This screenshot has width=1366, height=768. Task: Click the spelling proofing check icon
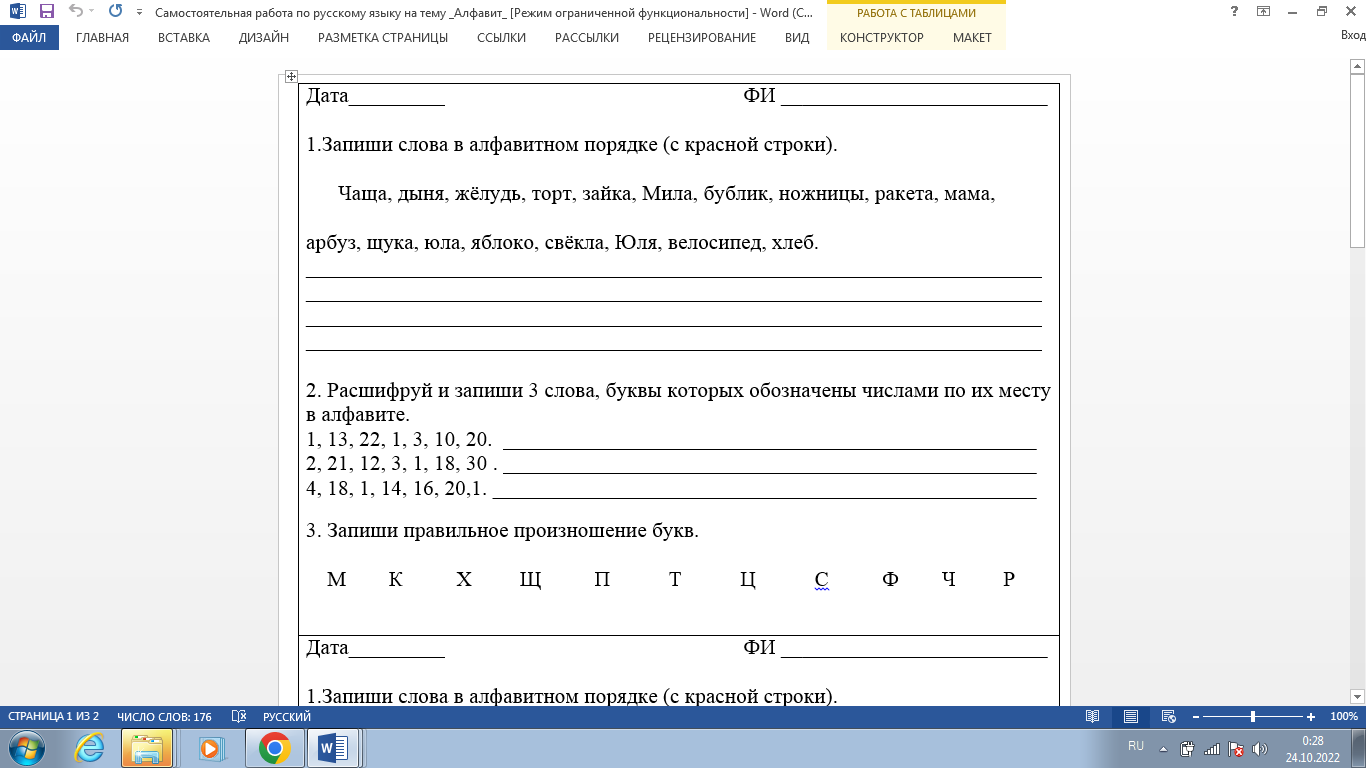[x=239, y=717]
